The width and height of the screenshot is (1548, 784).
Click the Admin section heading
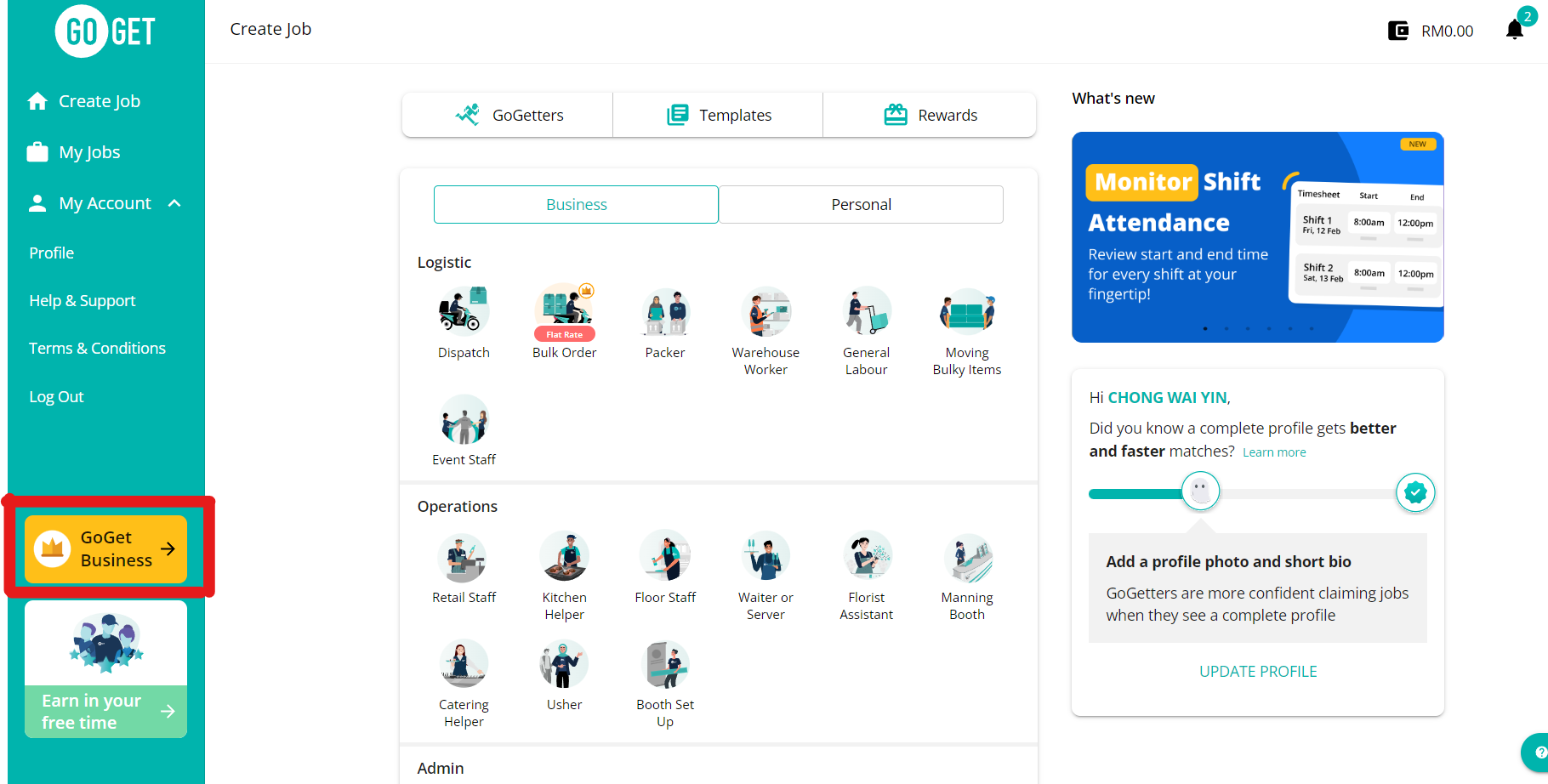tap(441, 768)
